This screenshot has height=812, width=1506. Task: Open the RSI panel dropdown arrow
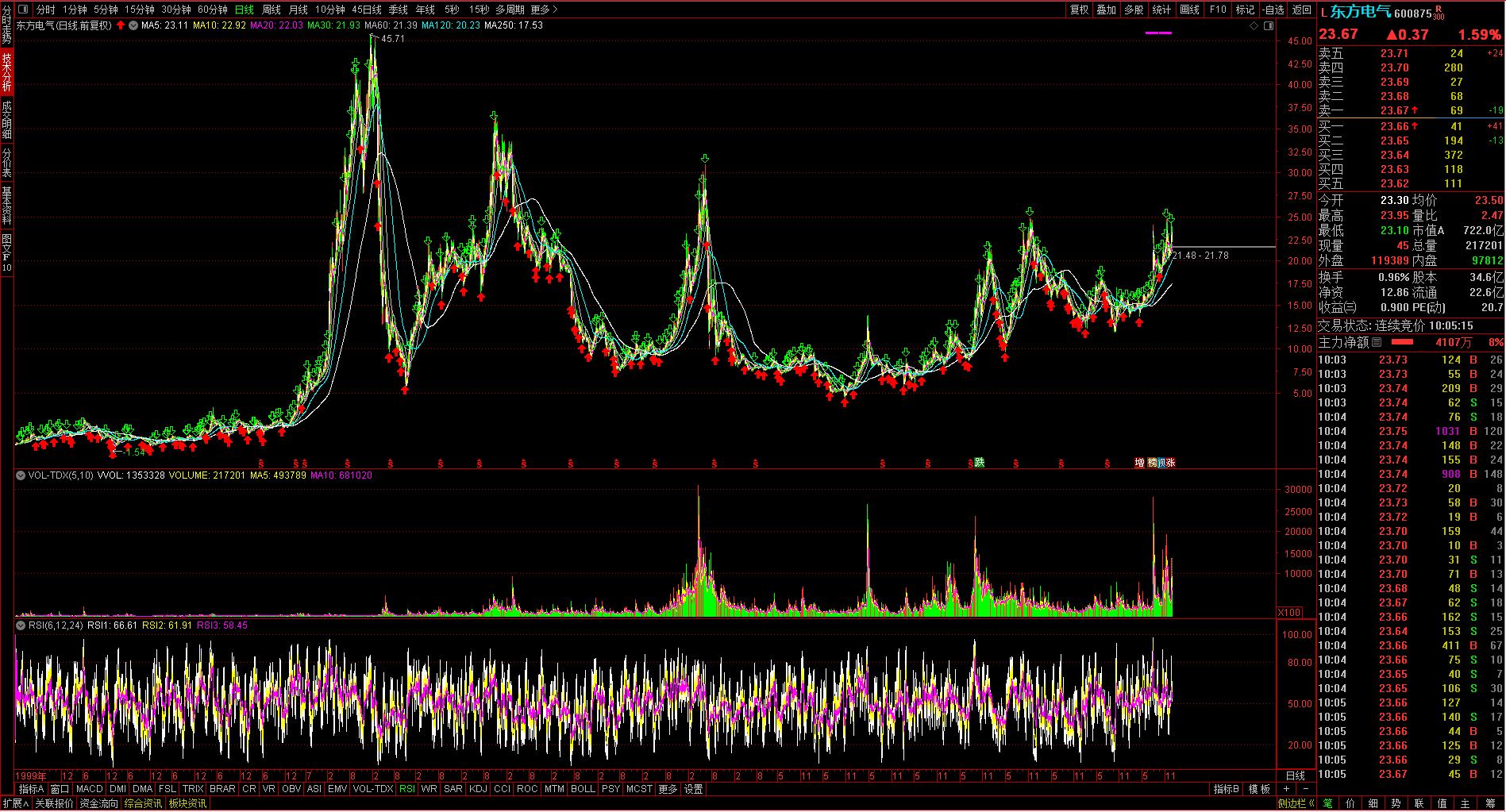pyautogui.click(x=21, y=625)
